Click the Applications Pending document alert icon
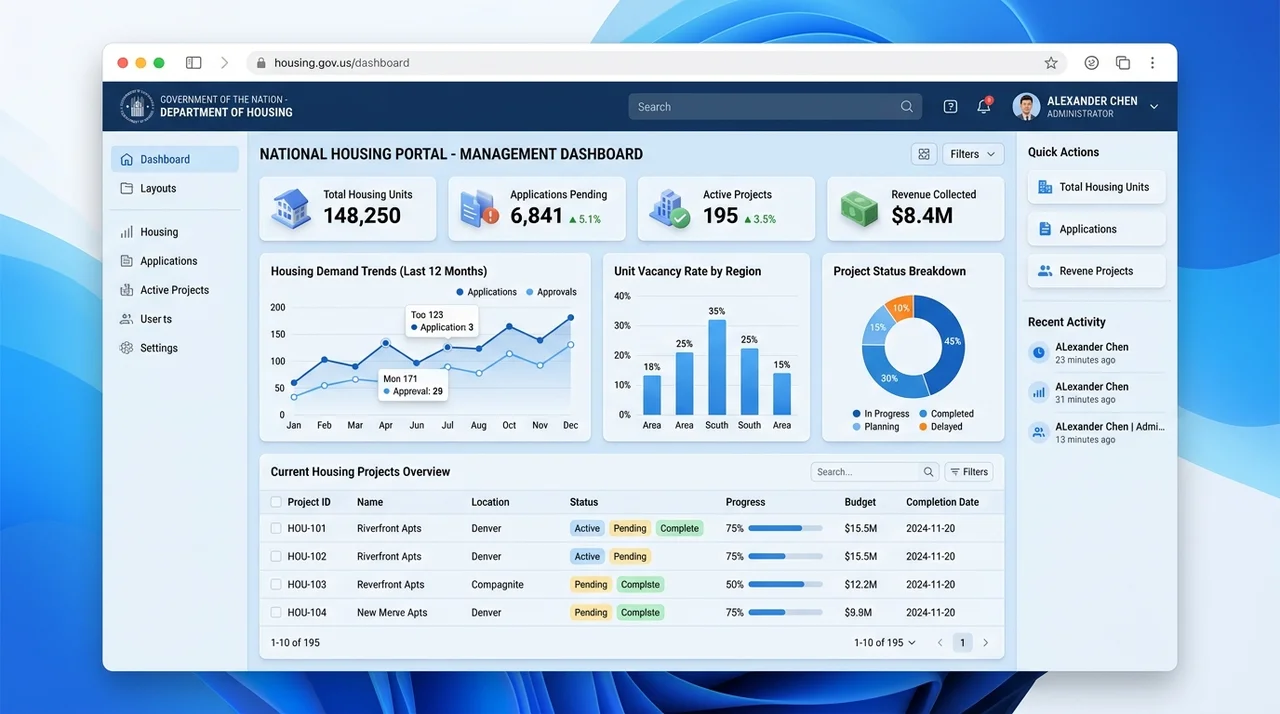The width and height of the screenshot is (1280, 714). tap(479, 208)
